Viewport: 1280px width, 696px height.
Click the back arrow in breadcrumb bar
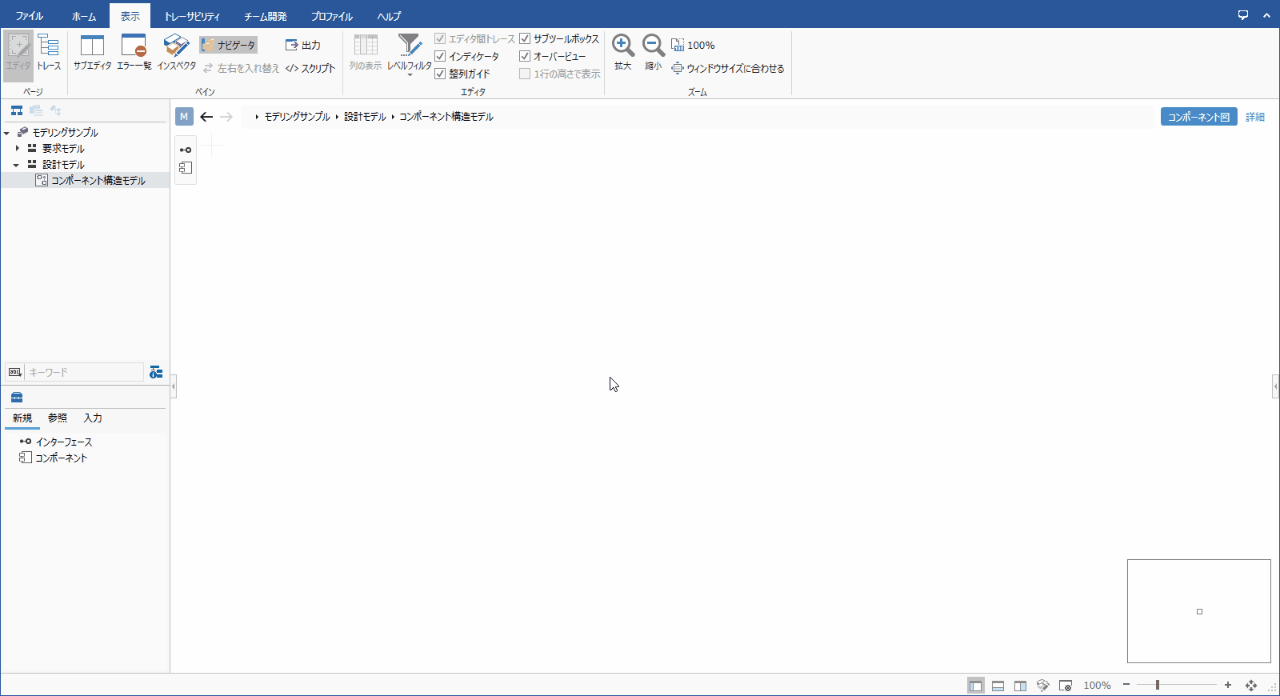[x=207, y=117]
